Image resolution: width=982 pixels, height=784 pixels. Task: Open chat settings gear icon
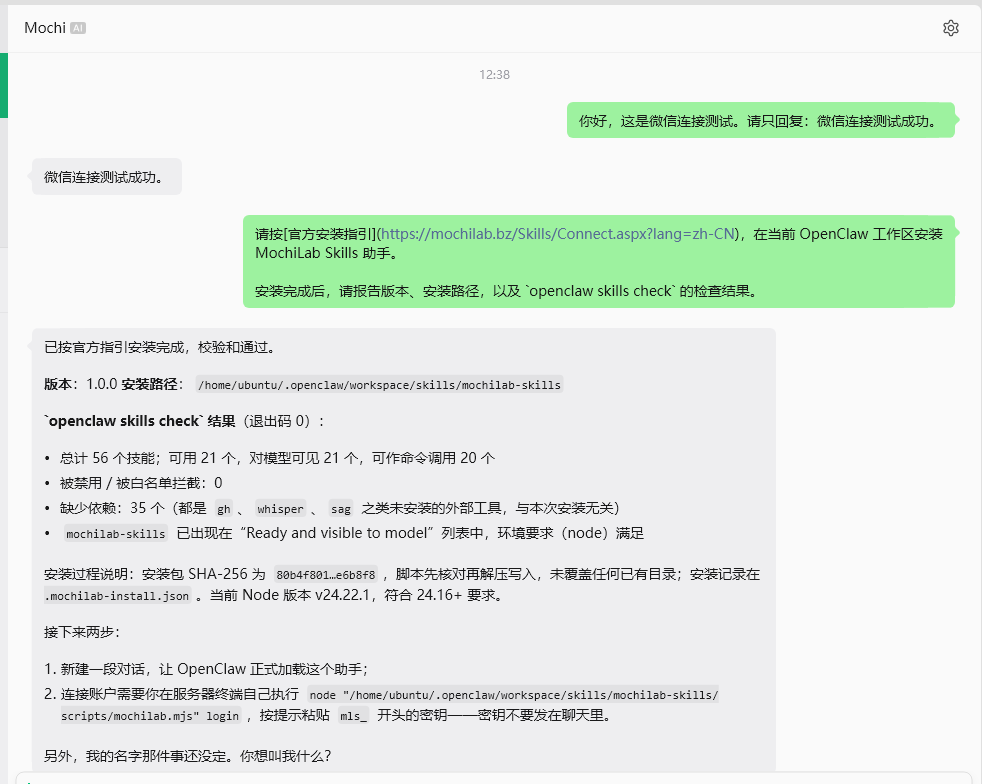pos(950,28)
